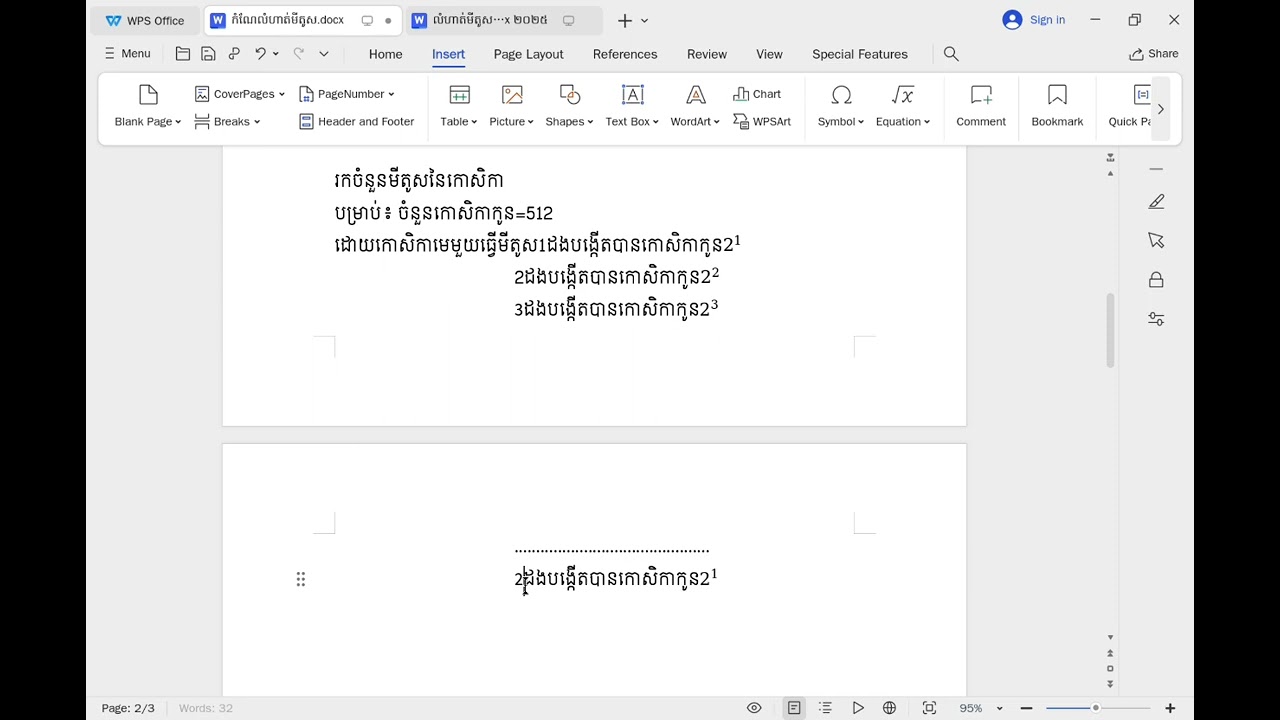Open the Home tab

click(385, 54)
